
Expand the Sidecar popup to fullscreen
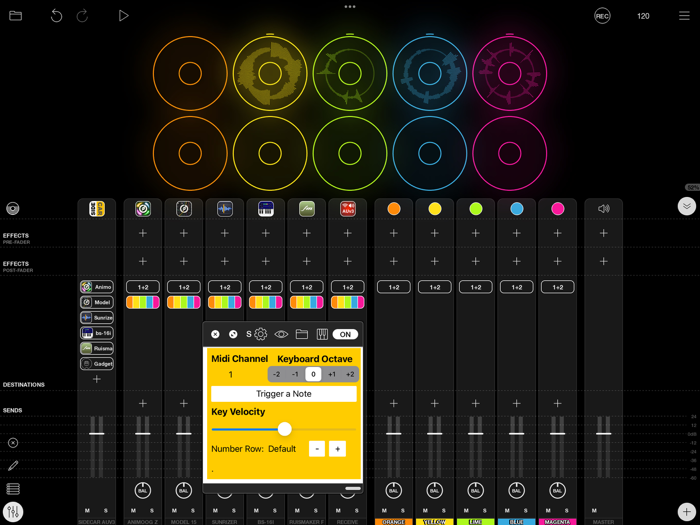coord(233,334)
